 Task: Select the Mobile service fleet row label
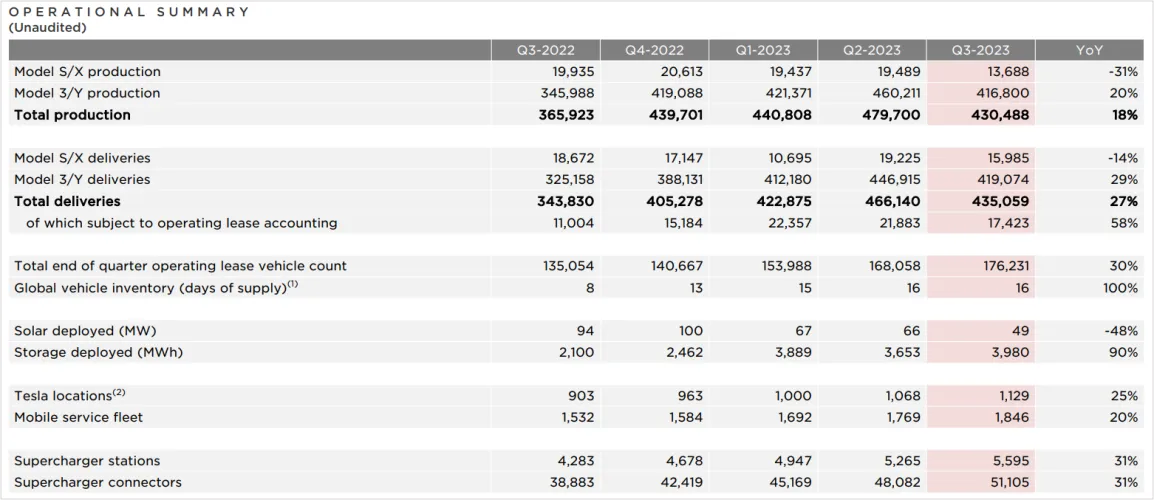(x=78, y=417)
